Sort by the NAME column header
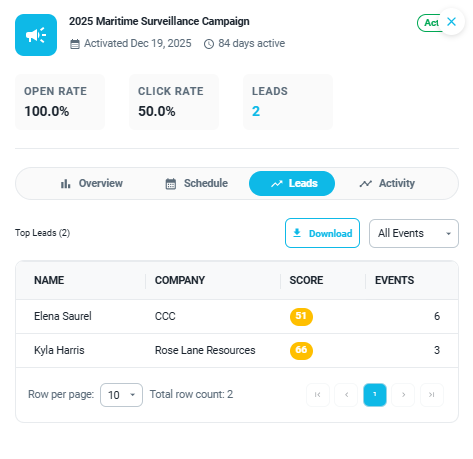Image resolution: width=473 pixels, height=459 pixels. click(x=49, y=280)
